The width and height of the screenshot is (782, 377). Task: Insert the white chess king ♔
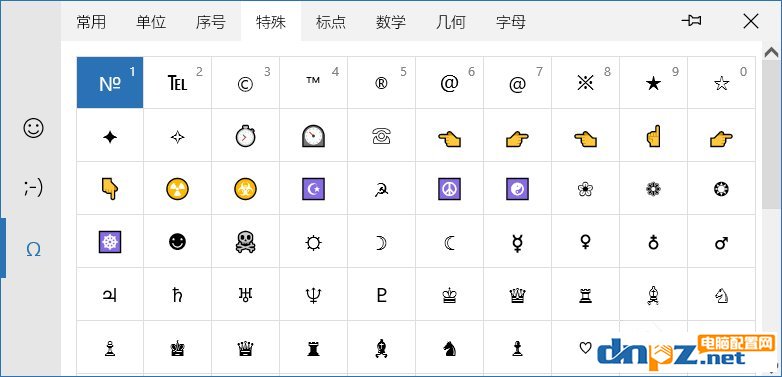point(449,295)
